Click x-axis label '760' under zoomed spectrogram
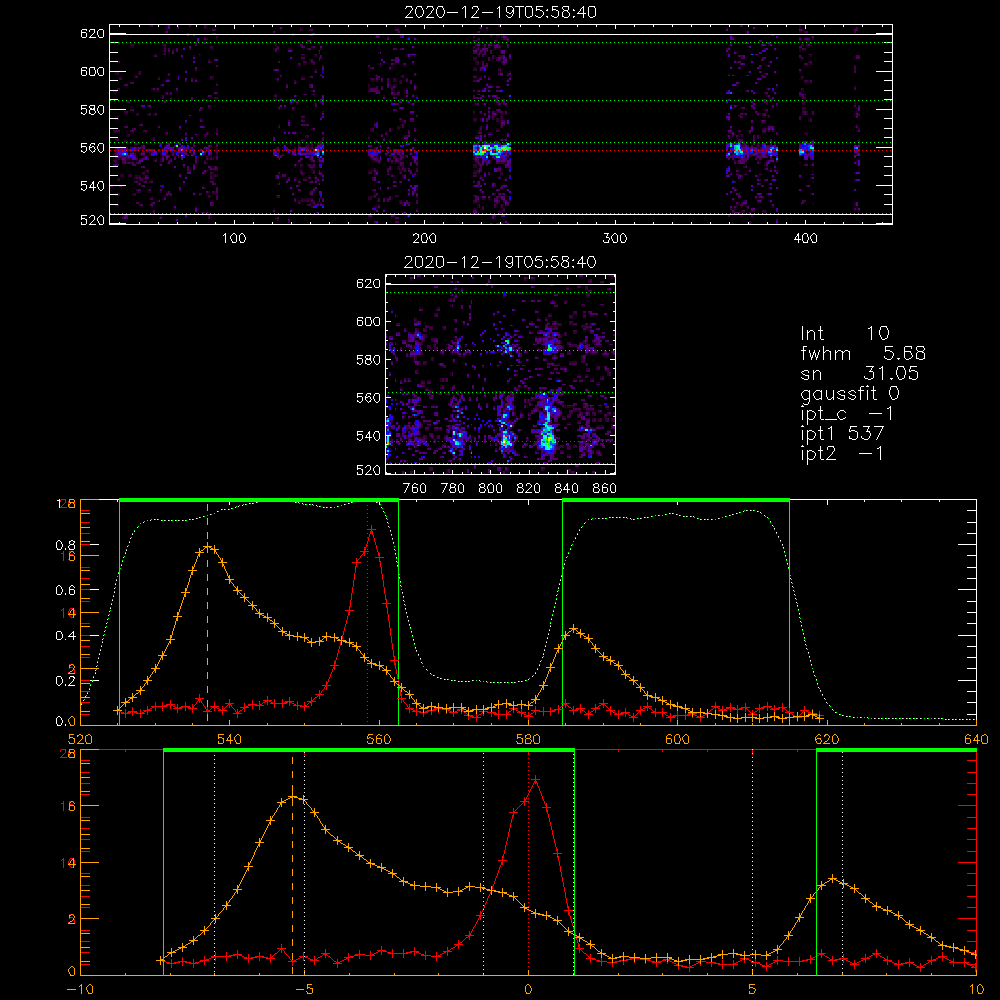This screenshot has width=1000, height=1000. [415, 488]
